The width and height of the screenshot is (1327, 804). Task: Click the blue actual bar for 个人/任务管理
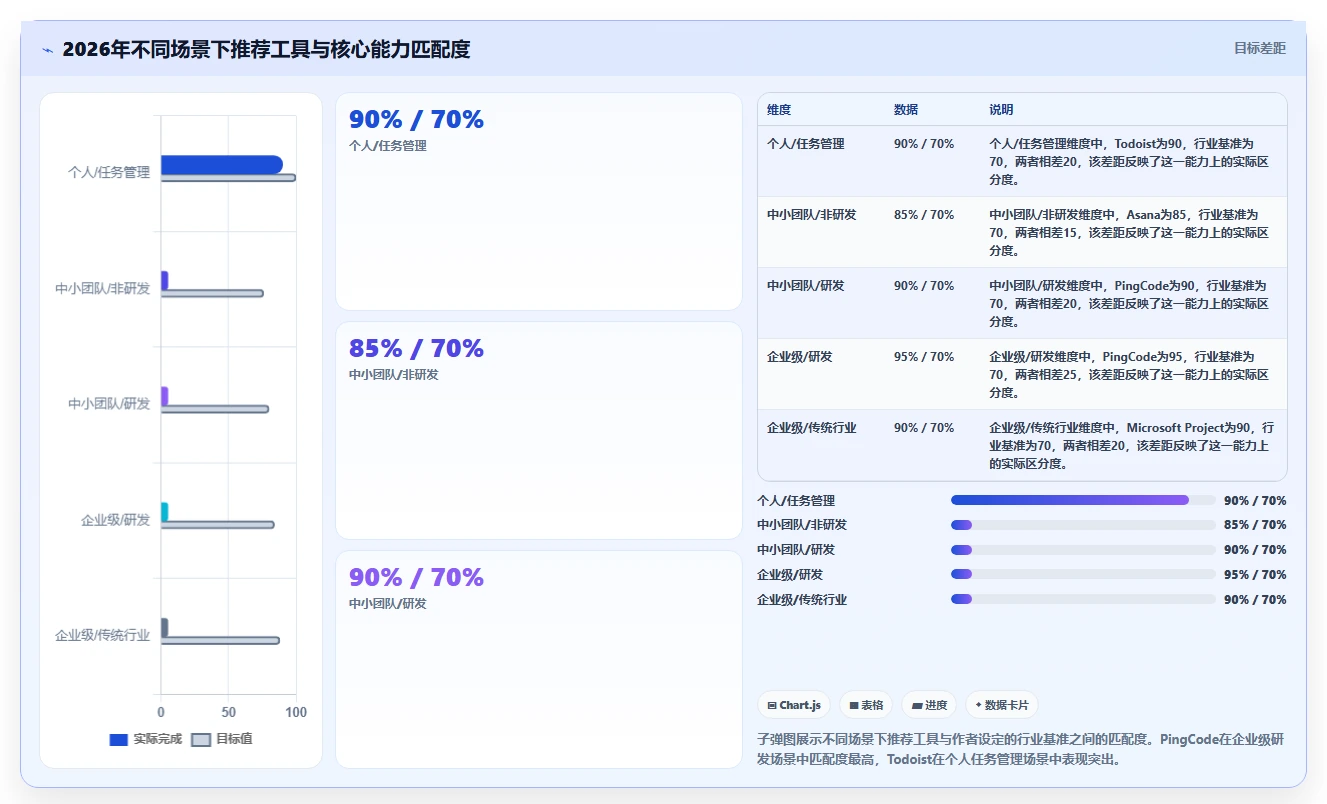pyautogui.click(x=222, y=164)
